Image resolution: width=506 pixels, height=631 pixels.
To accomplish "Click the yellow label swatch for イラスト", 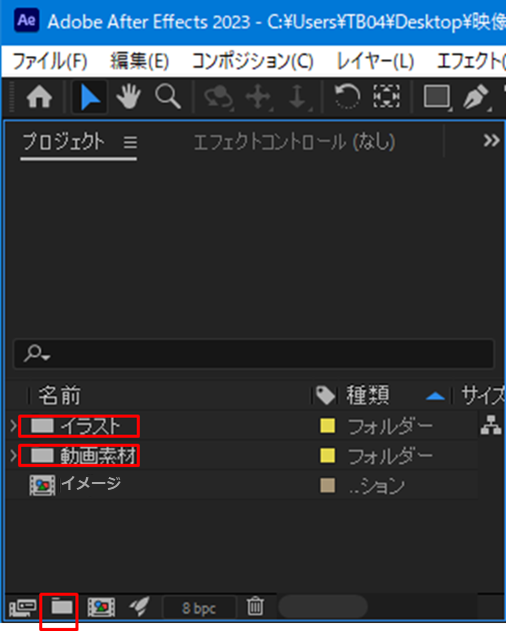I will [x=328, y=426].
